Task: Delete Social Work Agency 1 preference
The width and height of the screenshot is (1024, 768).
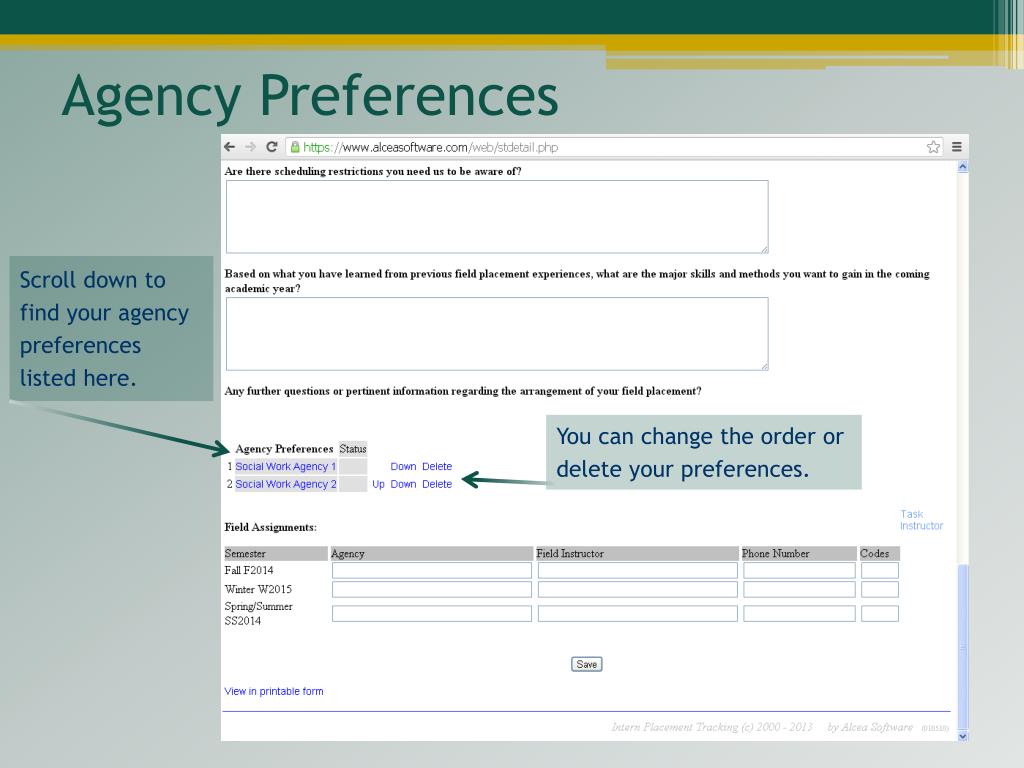Action: pos(437,466)
